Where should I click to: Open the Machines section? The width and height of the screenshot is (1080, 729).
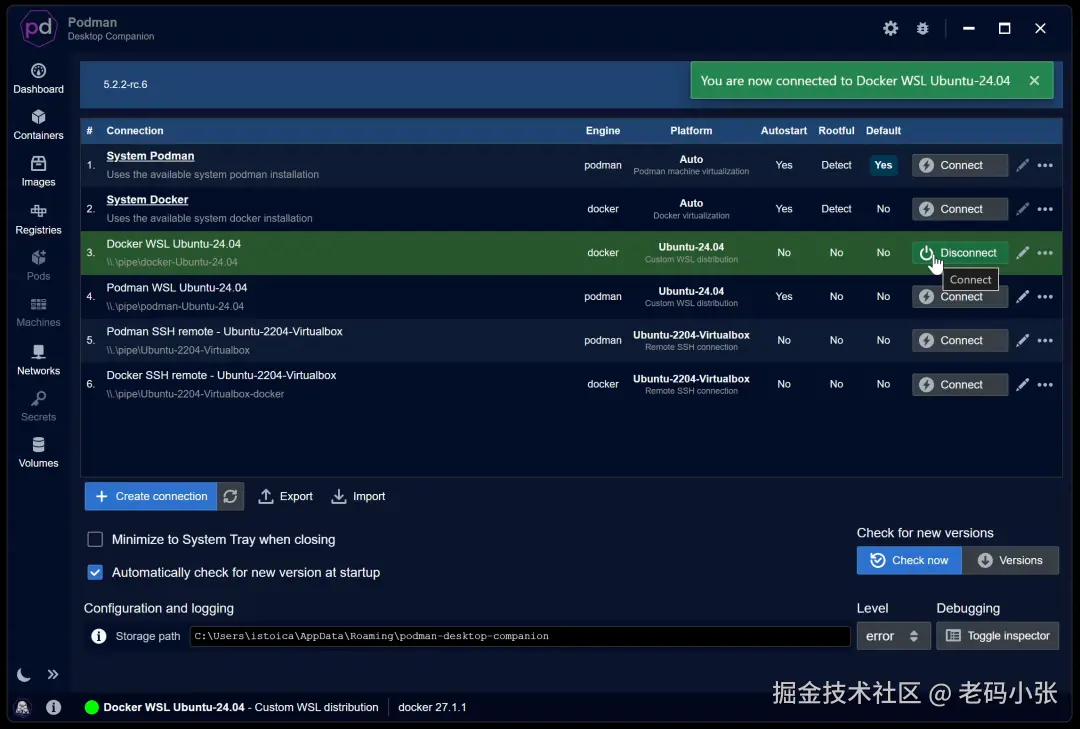[39, 312]
